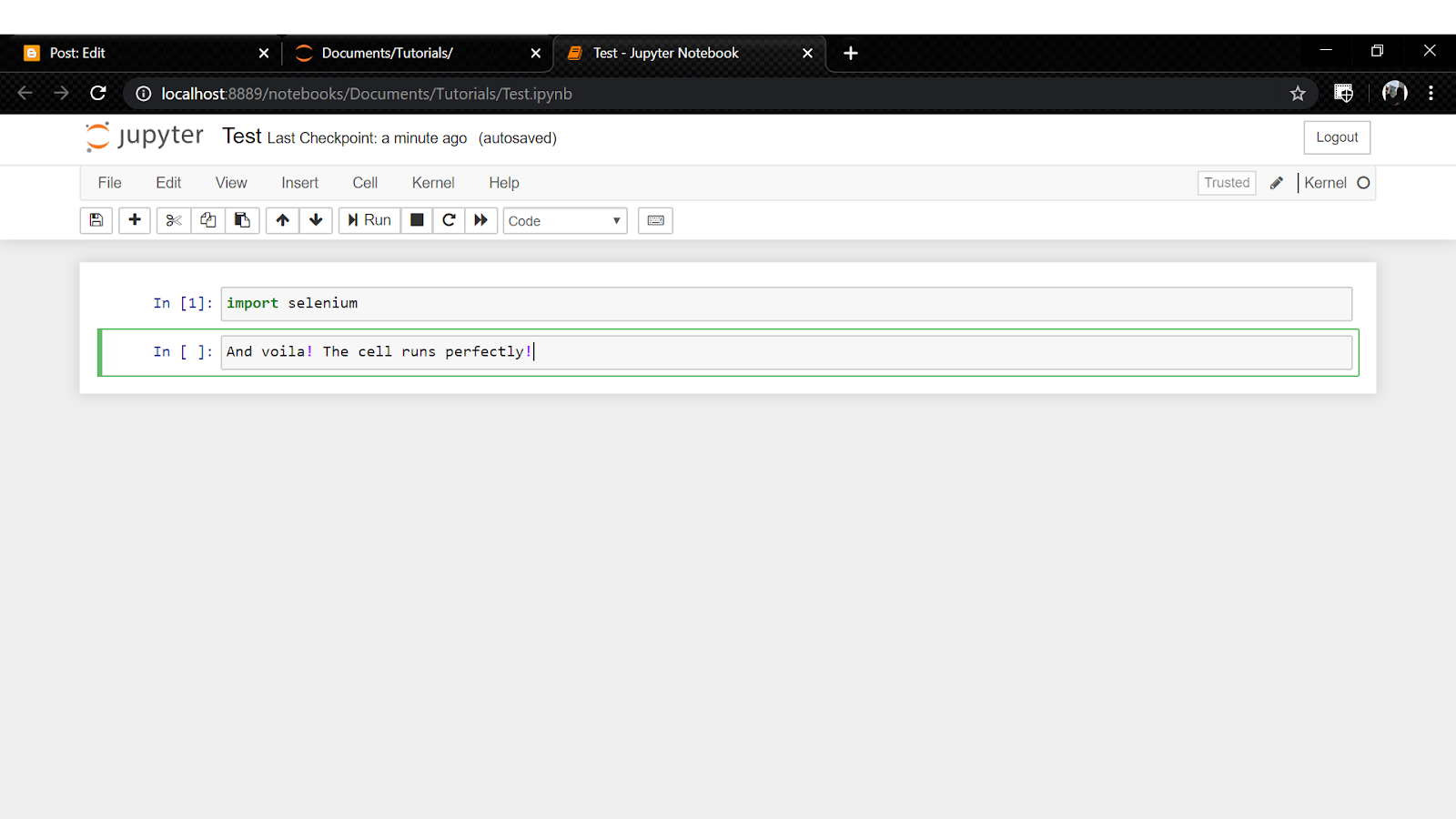The height and width of the screenshot is (819, 1456).
Task: Click the In [1] prompt label
Action: pyautogui.click(x=183, y=303)
